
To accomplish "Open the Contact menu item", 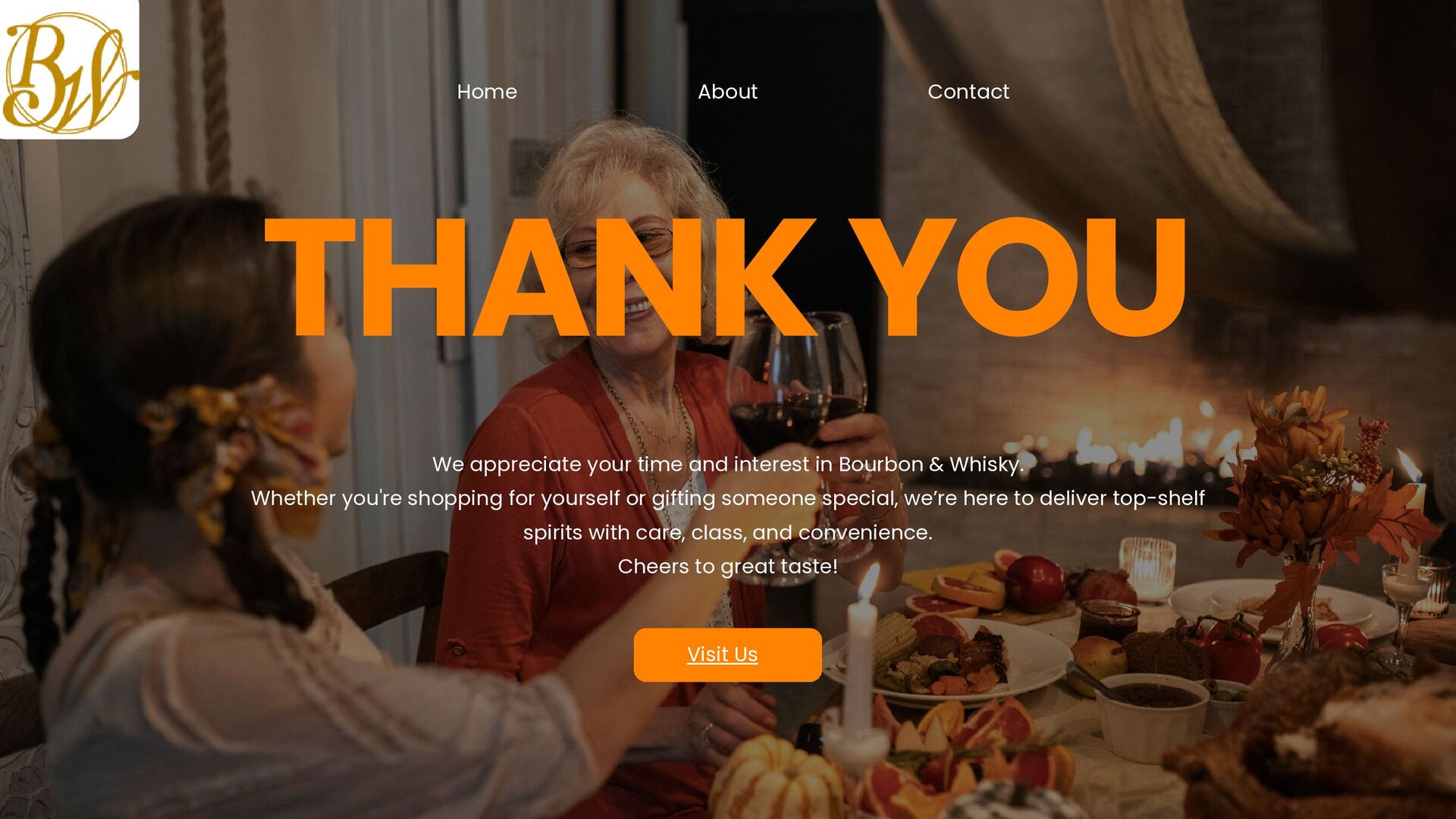I will coord(968,92).
